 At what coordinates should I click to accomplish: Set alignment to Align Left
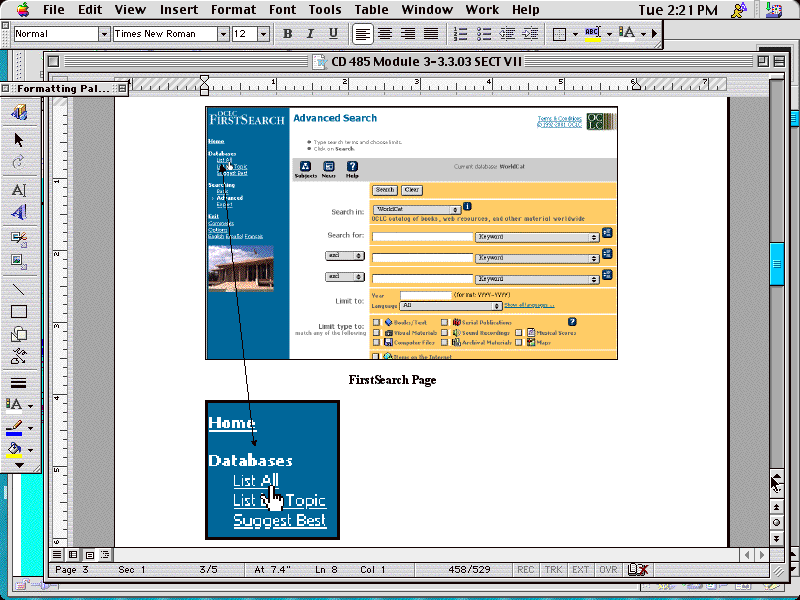click(x=362, y=34)
